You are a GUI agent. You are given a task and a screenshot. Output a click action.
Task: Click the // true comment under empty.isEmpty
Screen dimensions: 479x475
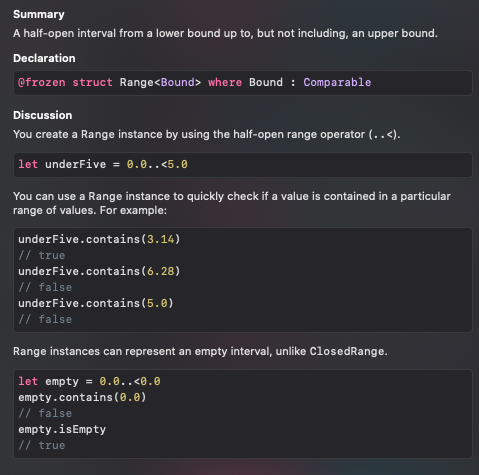tap(42, 445)
